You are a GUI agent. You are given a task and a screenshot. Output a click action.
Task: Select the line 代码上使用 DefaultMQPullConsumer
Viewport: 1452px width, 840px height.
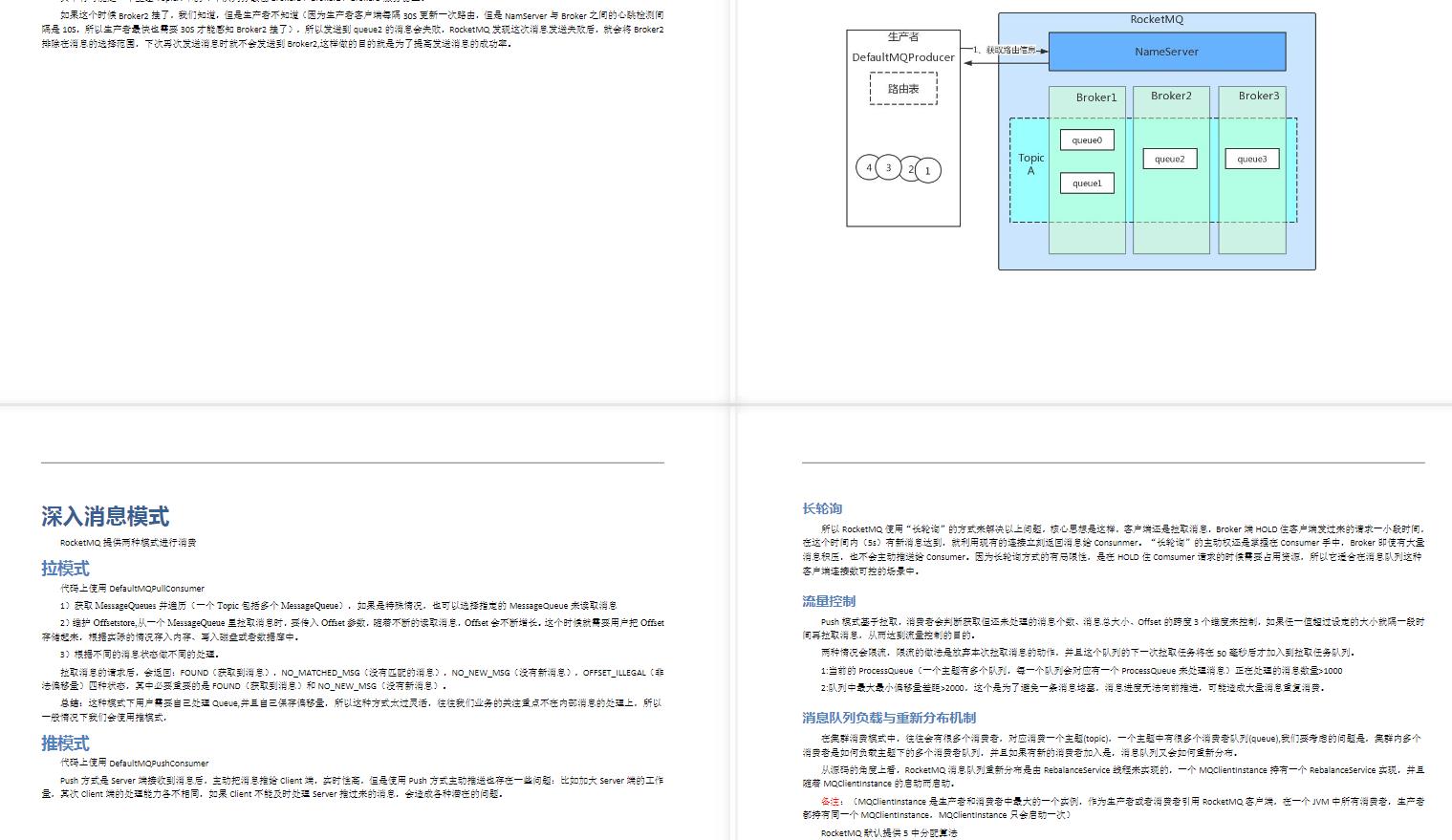click(x=132, y=589)
